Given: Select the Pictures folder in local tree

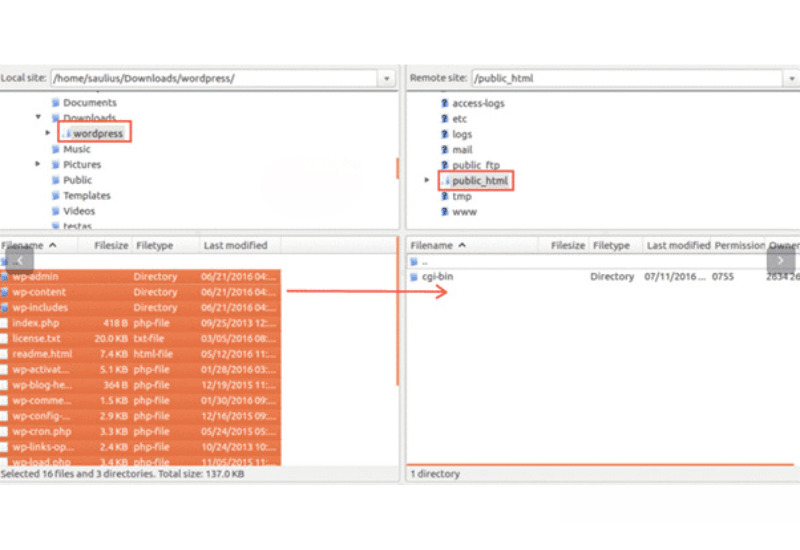Looking at the screenshot, I should click(x=82, y=164).
